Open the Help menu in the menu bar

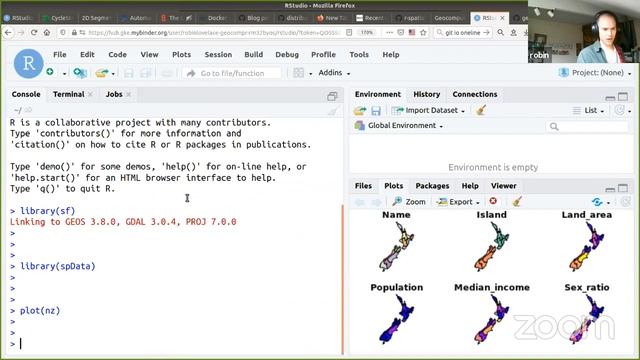[391, 55]
